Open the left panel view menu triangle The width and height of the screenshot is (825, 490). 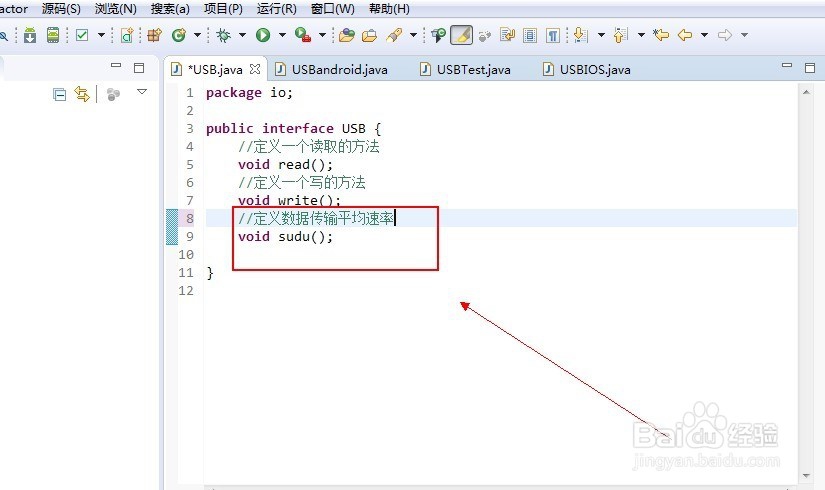(x=142, y=92)
